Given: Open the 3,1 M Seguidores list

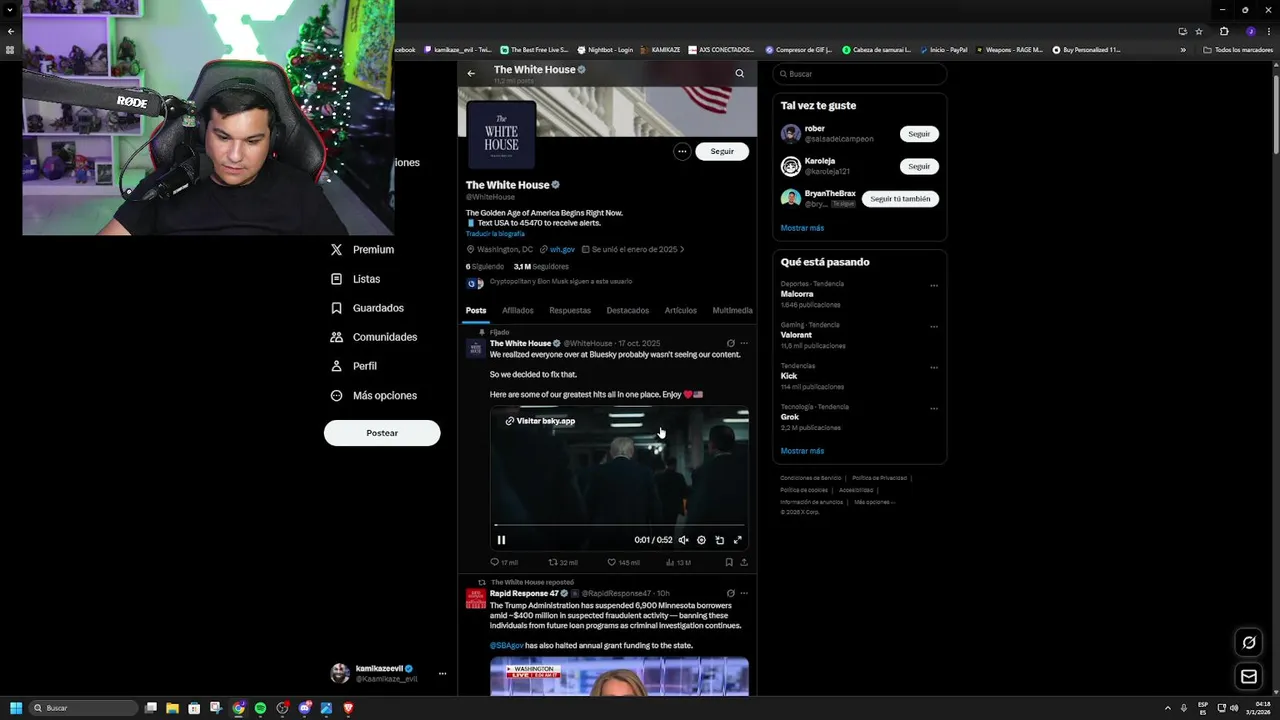Looking at the screenshot, I should [541, 267].
